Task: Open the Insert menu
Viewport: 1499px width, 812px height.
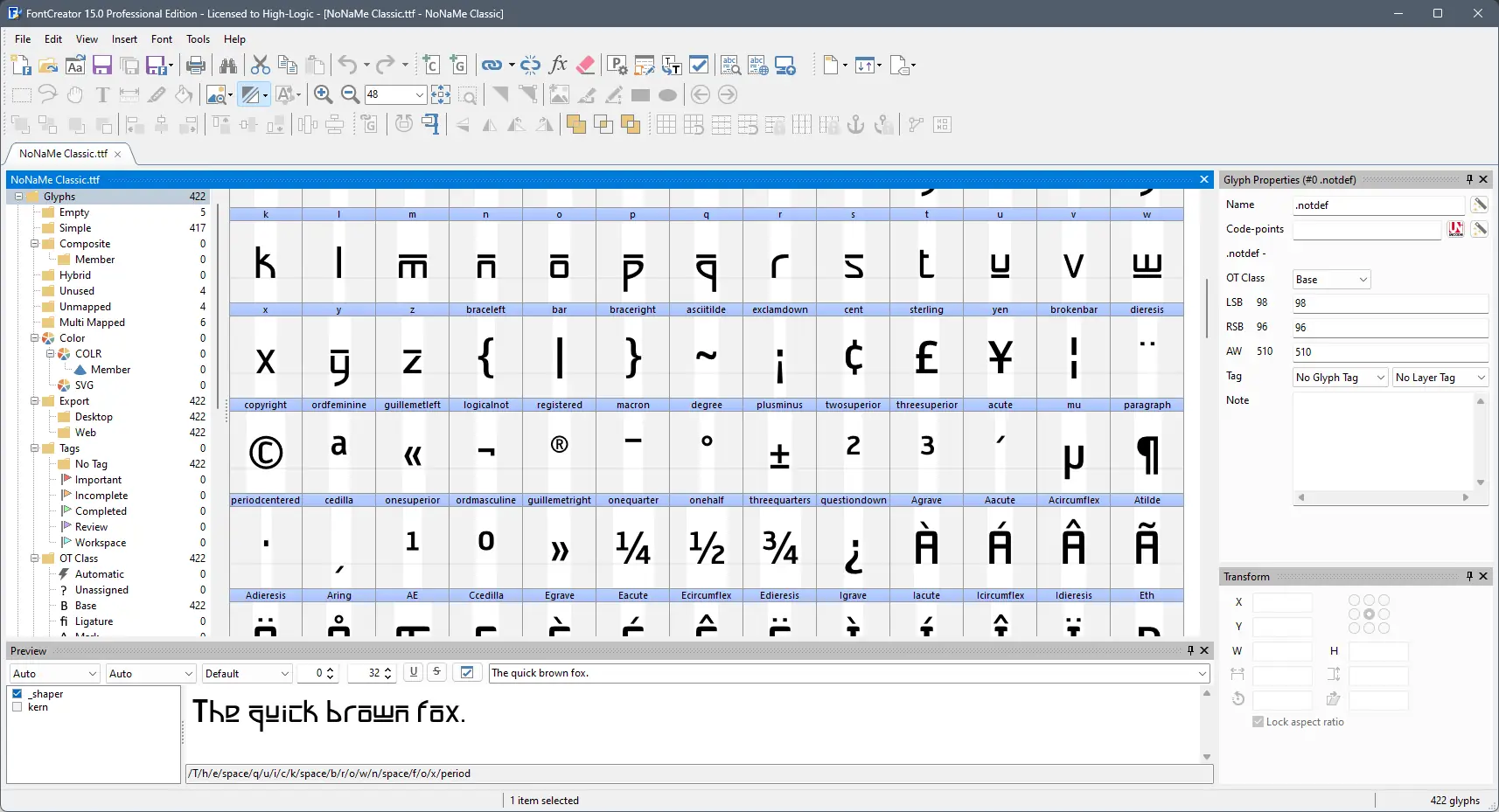Action: 124,39
